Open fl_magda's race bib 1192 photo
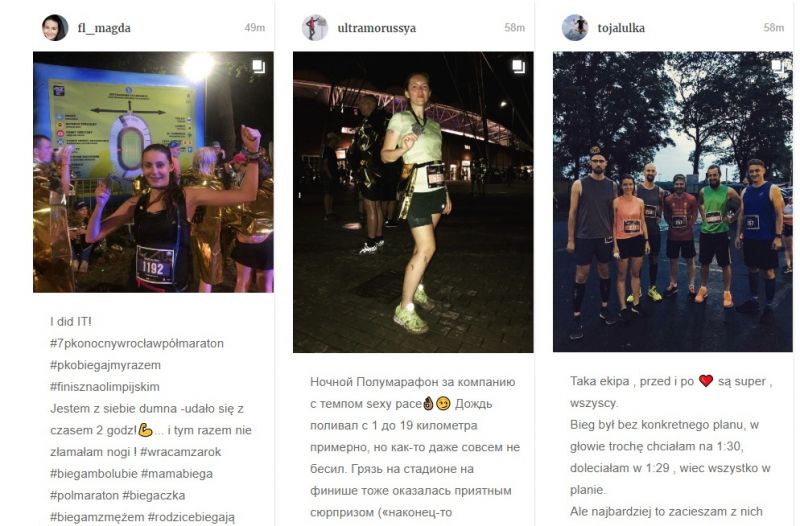The width and height of the screenshot is (800, 526). (153, 172)
